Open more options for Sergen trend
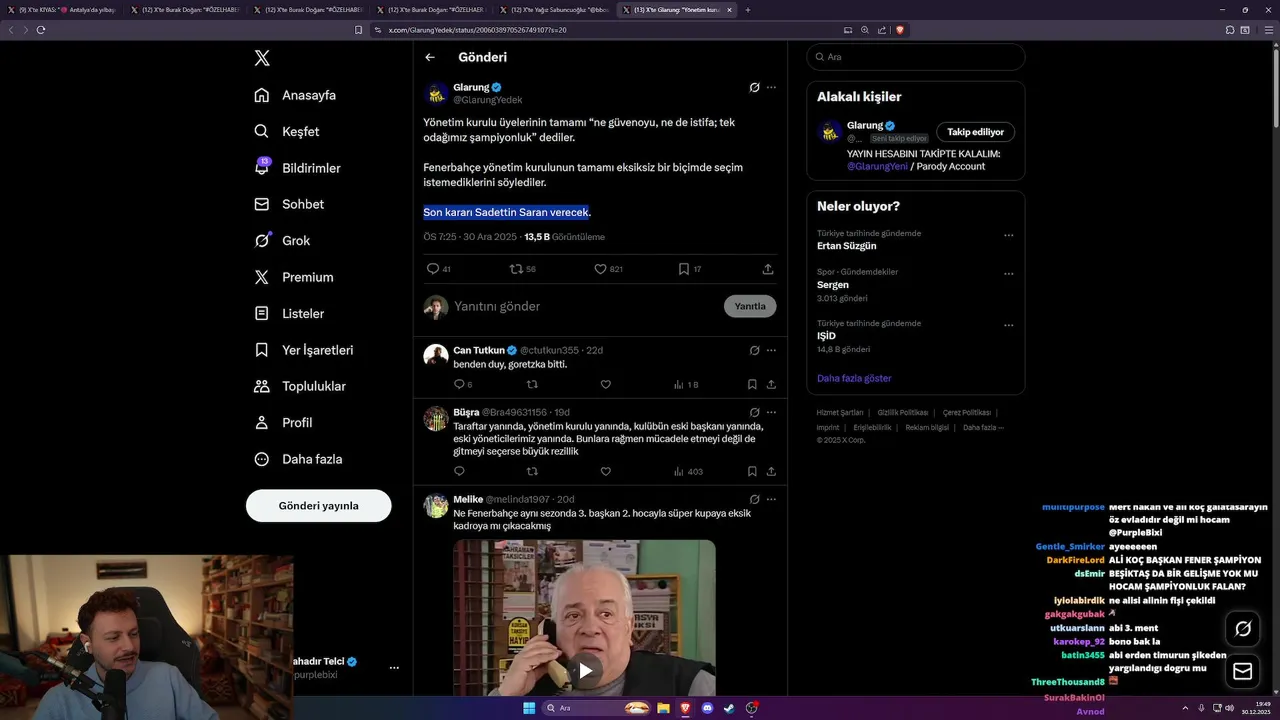 pos(1008,274)
